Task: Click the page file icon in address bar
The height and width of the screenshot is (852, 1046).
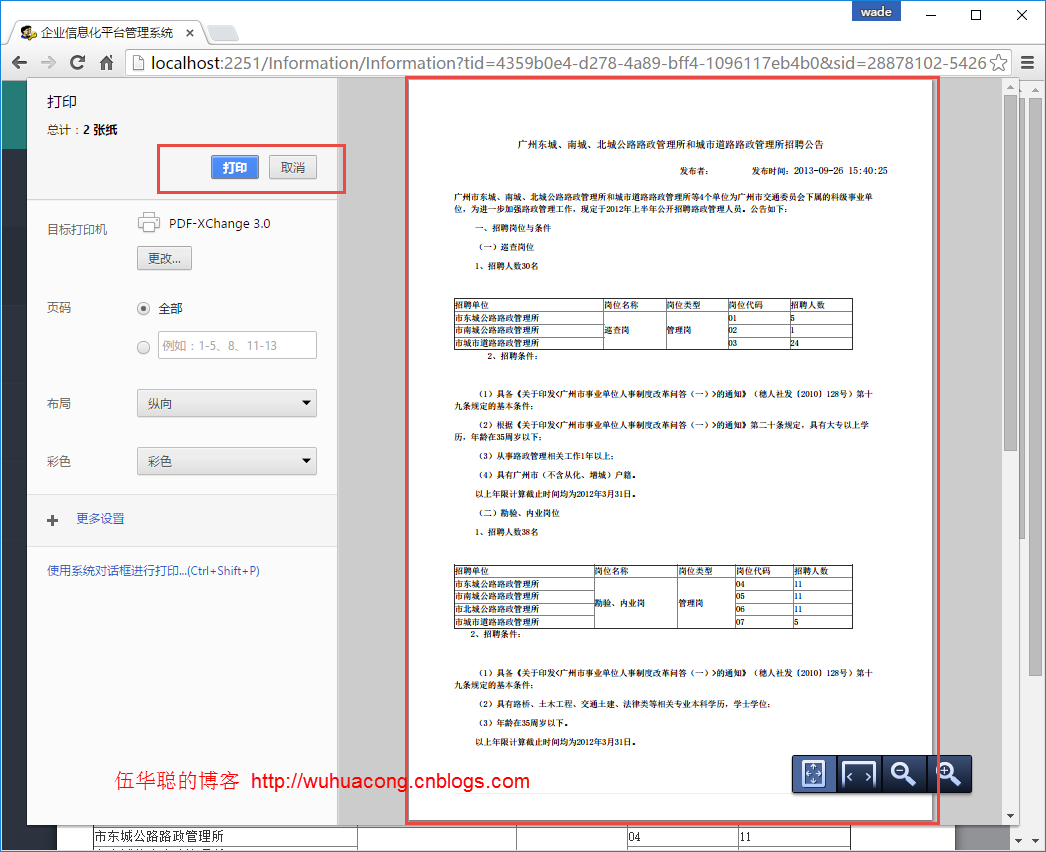Action: click(138, 63)
